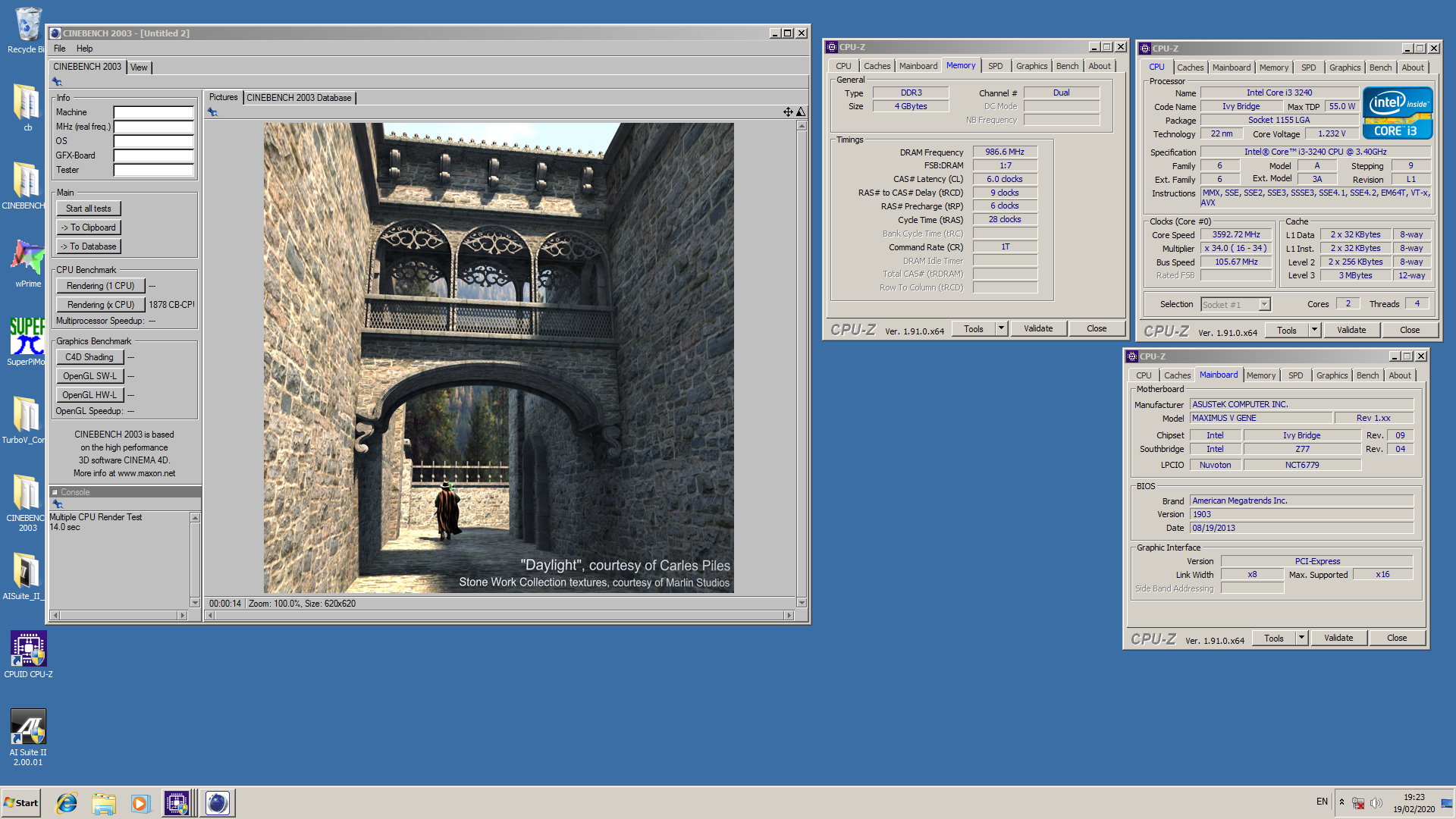Click the Intel Core i3 logo

(1397, 113)
